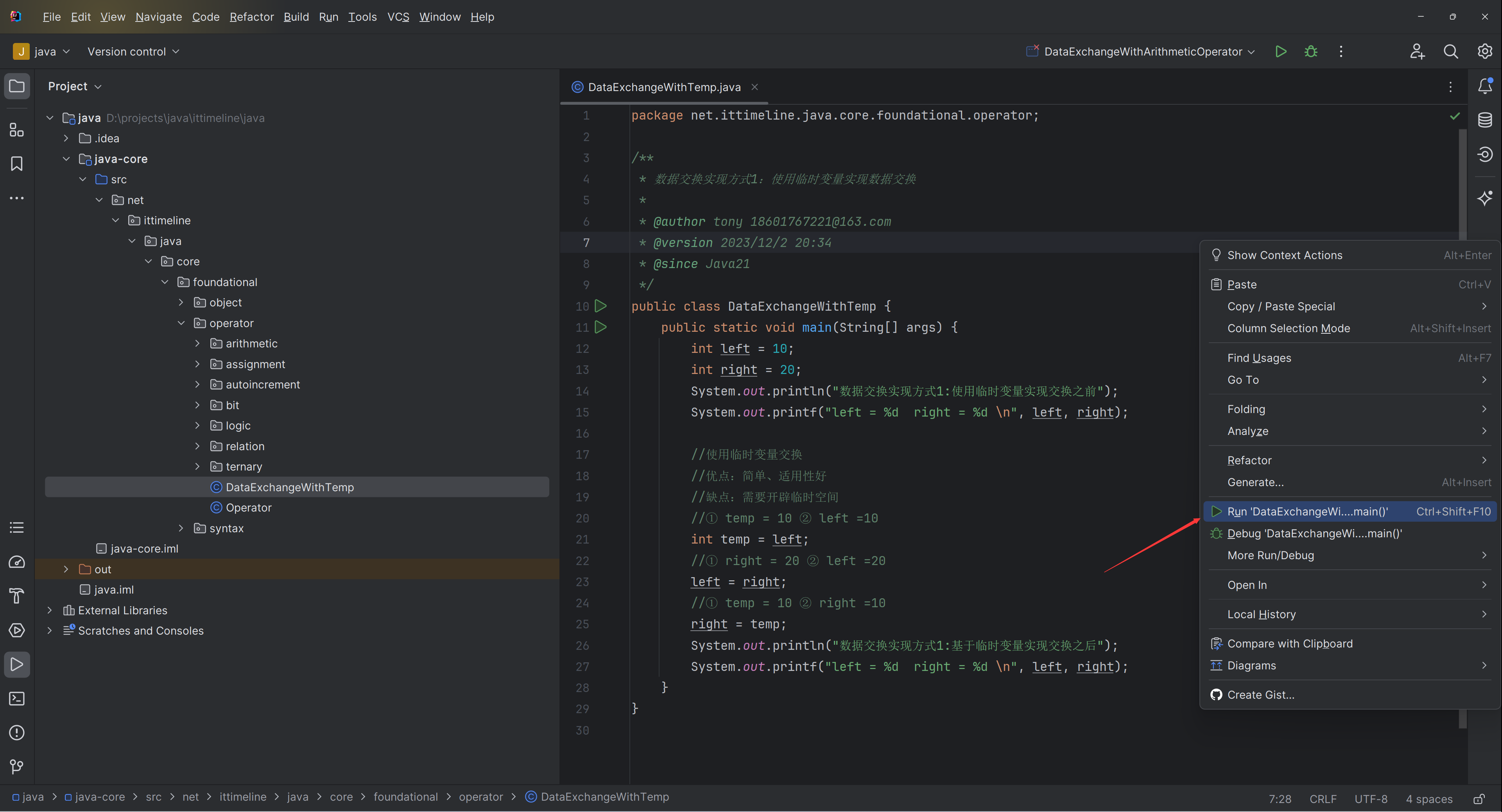Open the Database tool window icon

pyautogui.click(x=1485, y=120)
